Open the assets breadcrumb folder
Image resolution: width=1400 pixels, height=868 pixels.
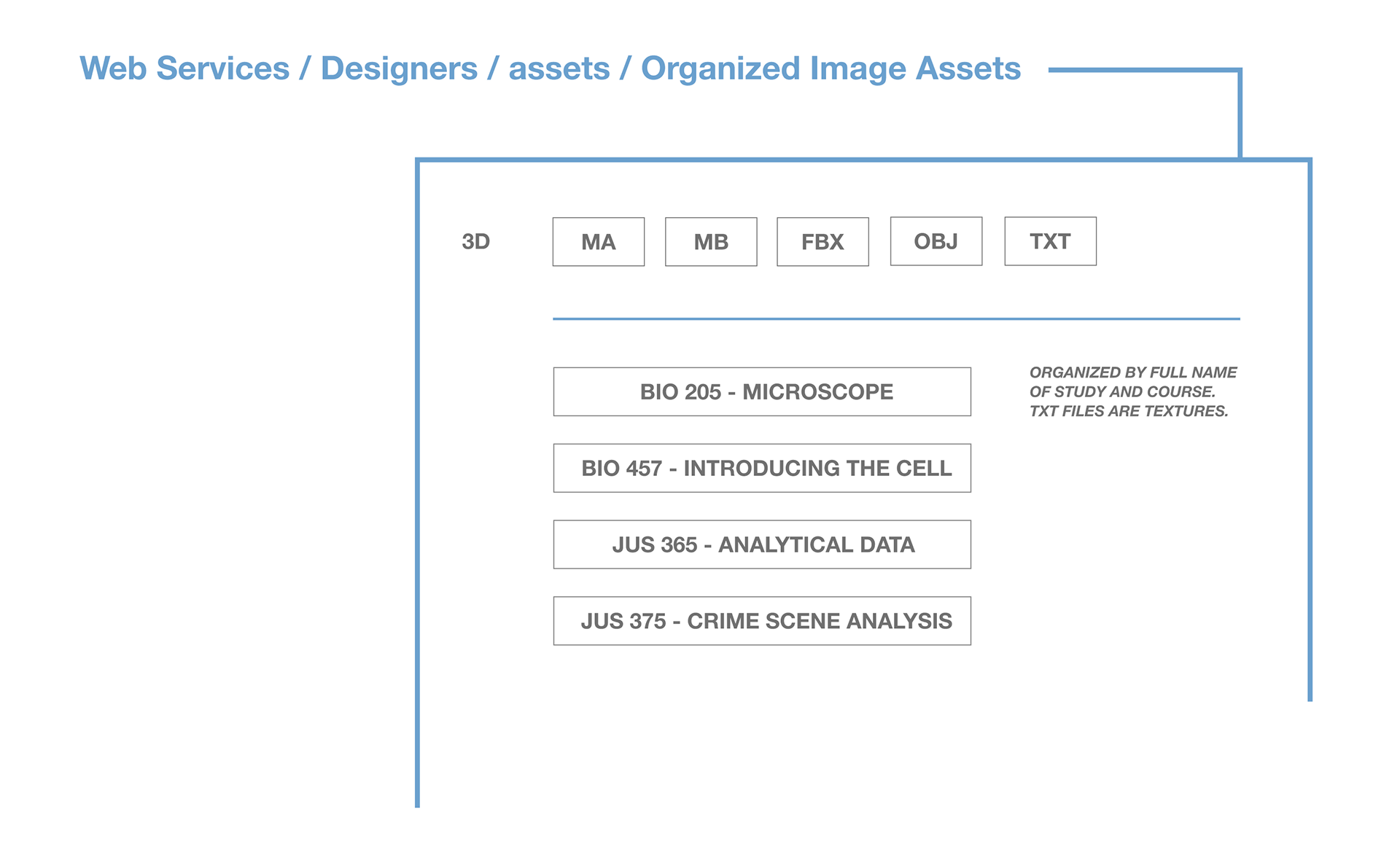[x=559, y=69]
